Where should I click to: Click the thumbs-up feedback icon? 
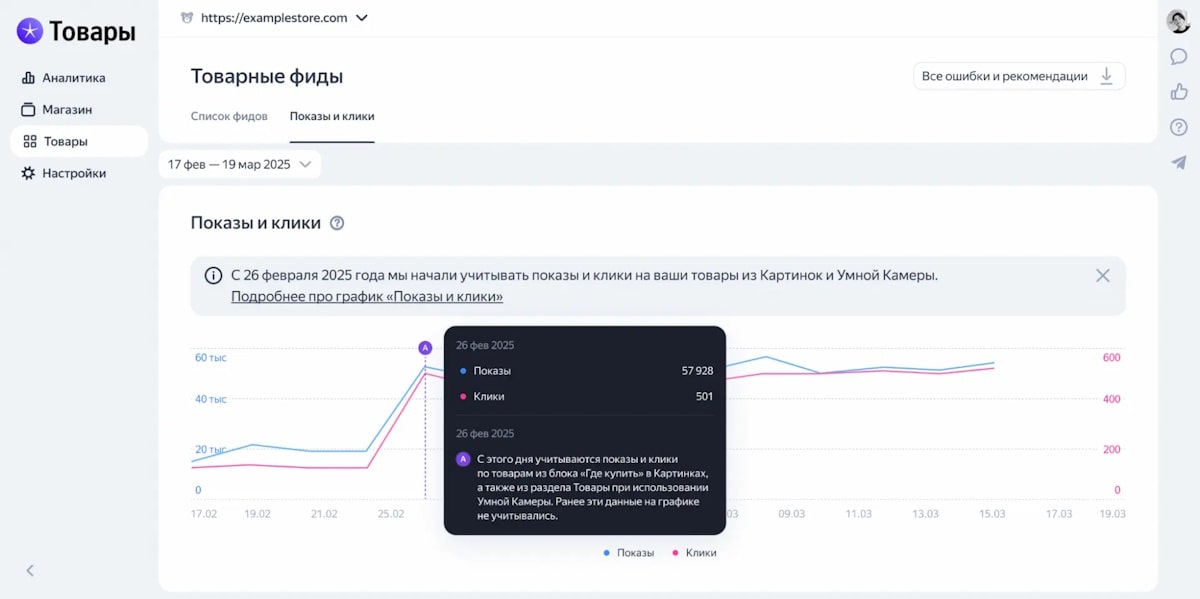point(1178,92)
